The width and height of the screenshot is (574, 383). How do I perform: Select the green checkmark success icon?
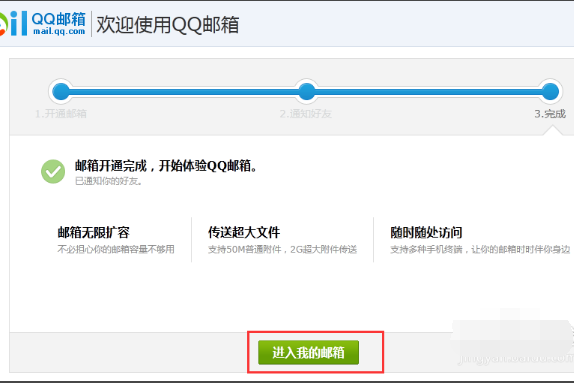53,171
